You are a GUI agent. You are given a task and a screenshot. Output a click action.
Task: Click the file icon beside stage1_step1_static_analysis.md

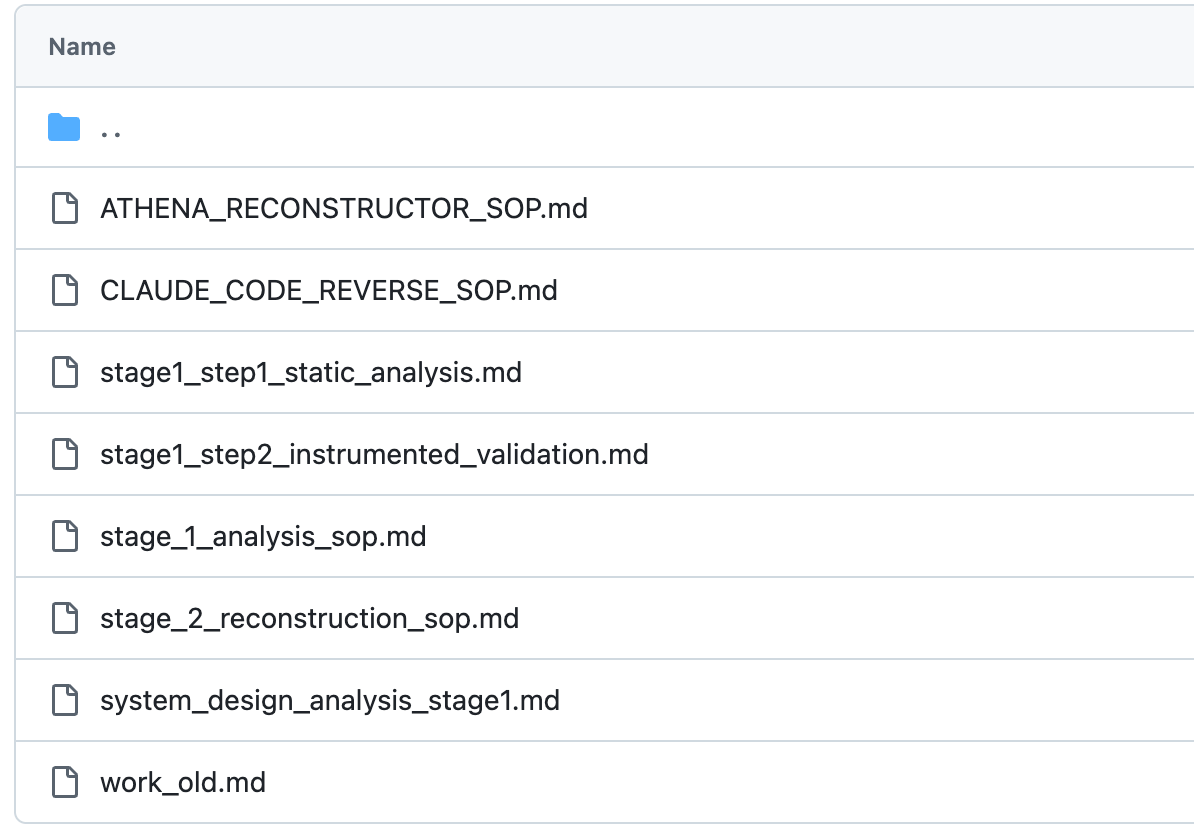click(x=65, y=373)
